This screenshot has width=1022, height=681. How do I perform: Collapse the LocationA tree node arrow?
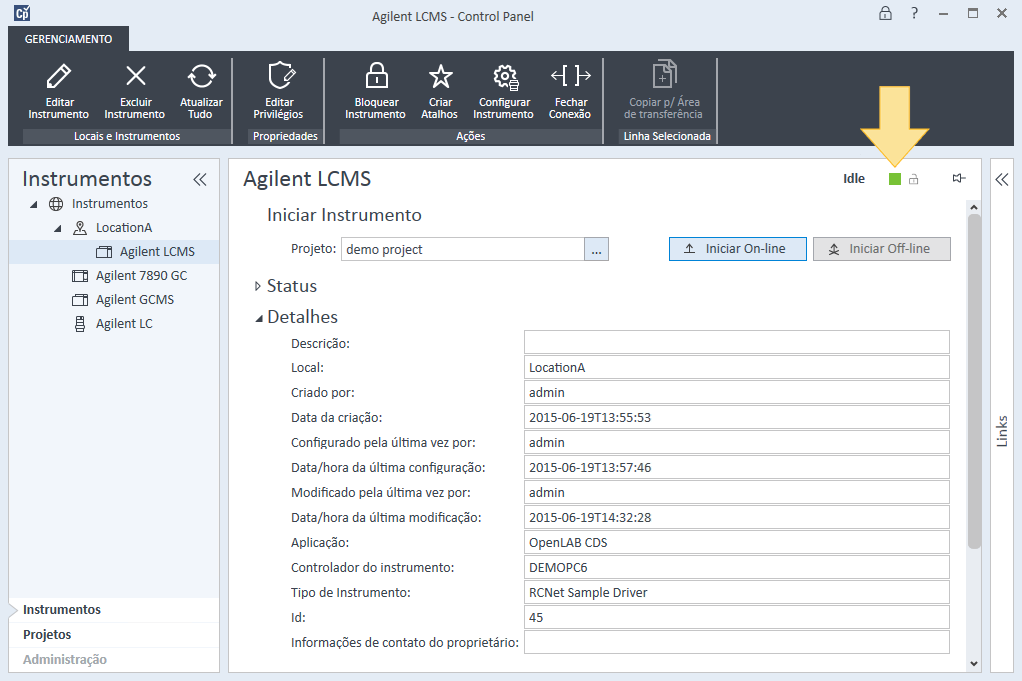pos(57,229)
